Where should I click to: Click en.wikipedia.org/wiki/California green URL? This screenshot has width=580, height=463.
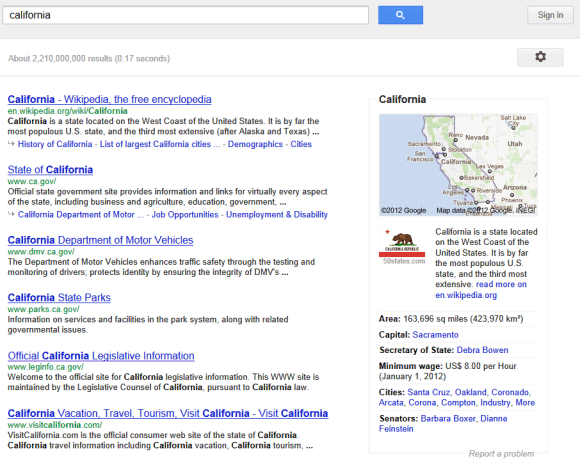(67, 111)
